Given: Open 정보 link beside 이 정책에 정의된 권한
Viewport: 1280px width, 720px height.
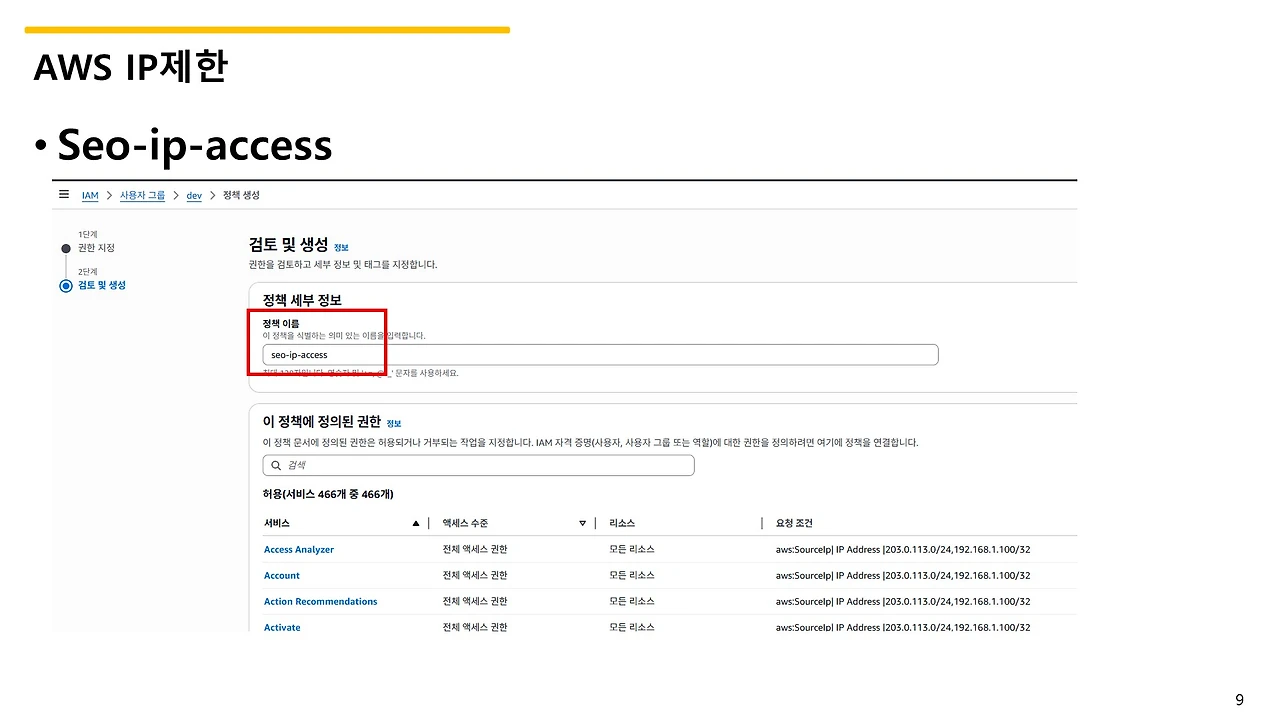Looking at the screenshot, I should pos(394,424).
